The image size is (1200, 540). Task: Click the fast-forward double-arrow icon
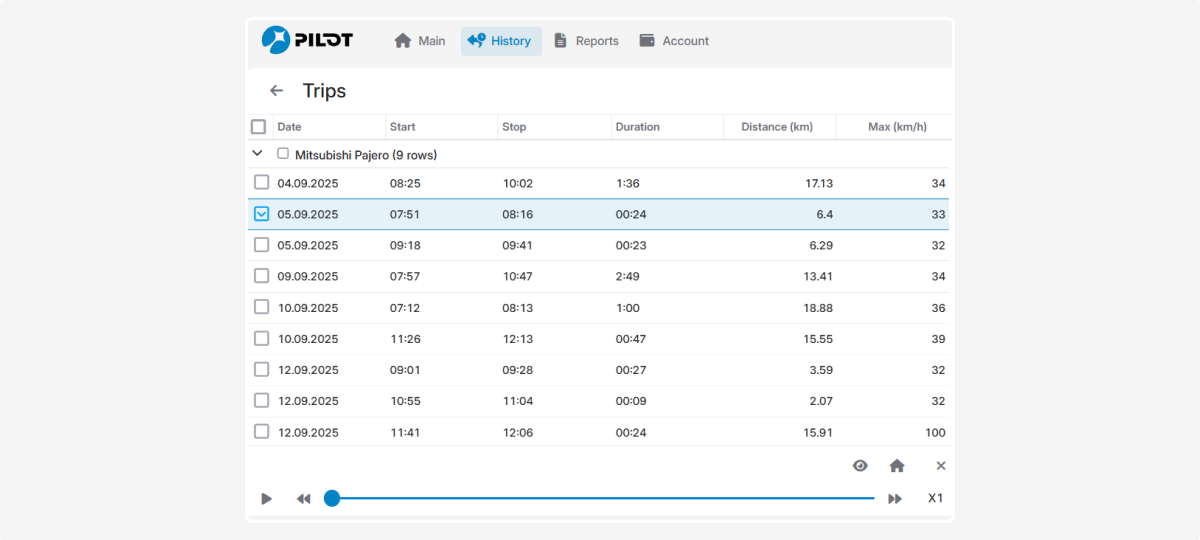pos(895,499)
